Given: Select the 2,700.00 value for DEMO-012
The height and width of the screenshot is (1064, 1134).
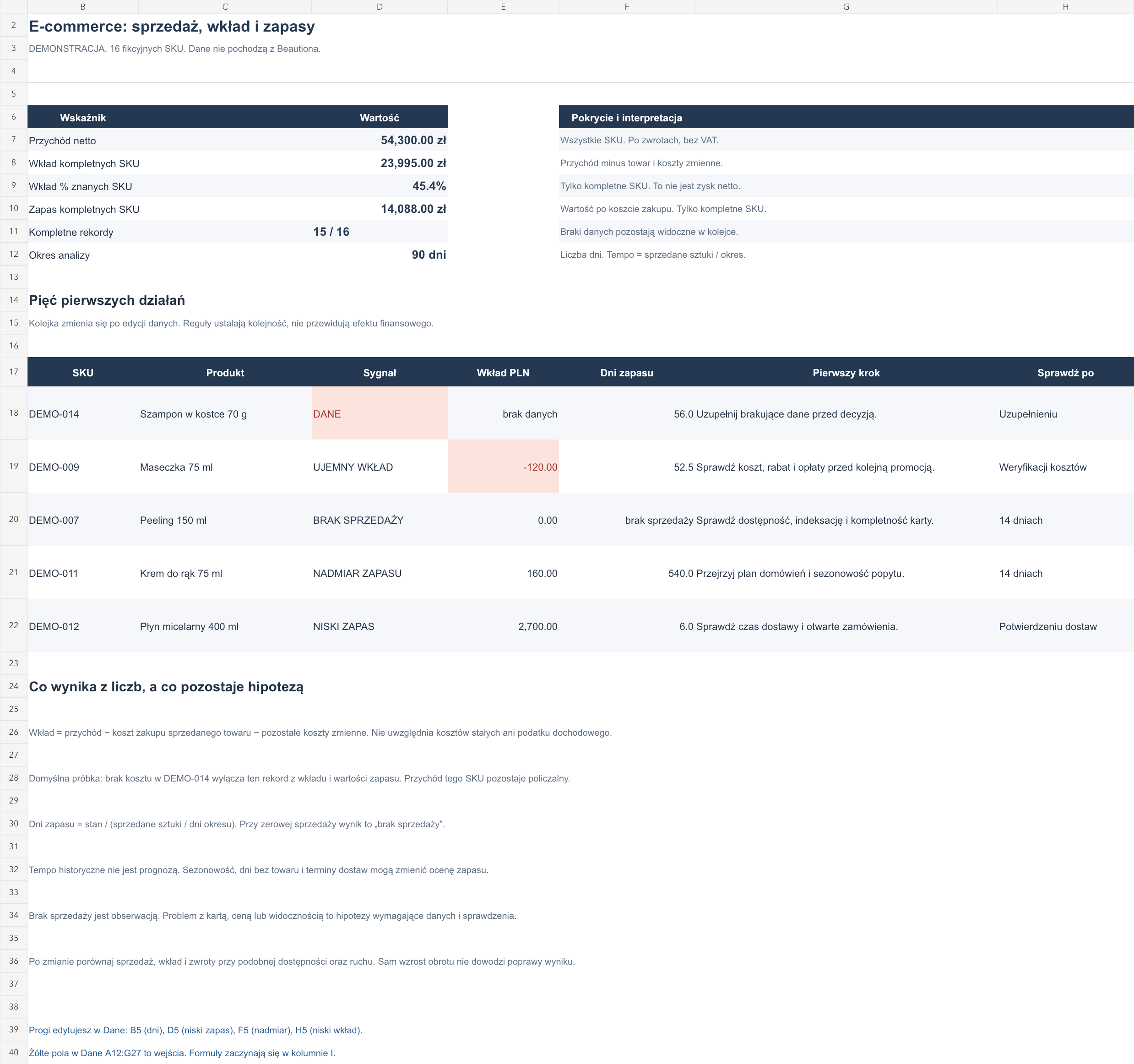Looking at the screenshot, I should (x=503, y=625).
